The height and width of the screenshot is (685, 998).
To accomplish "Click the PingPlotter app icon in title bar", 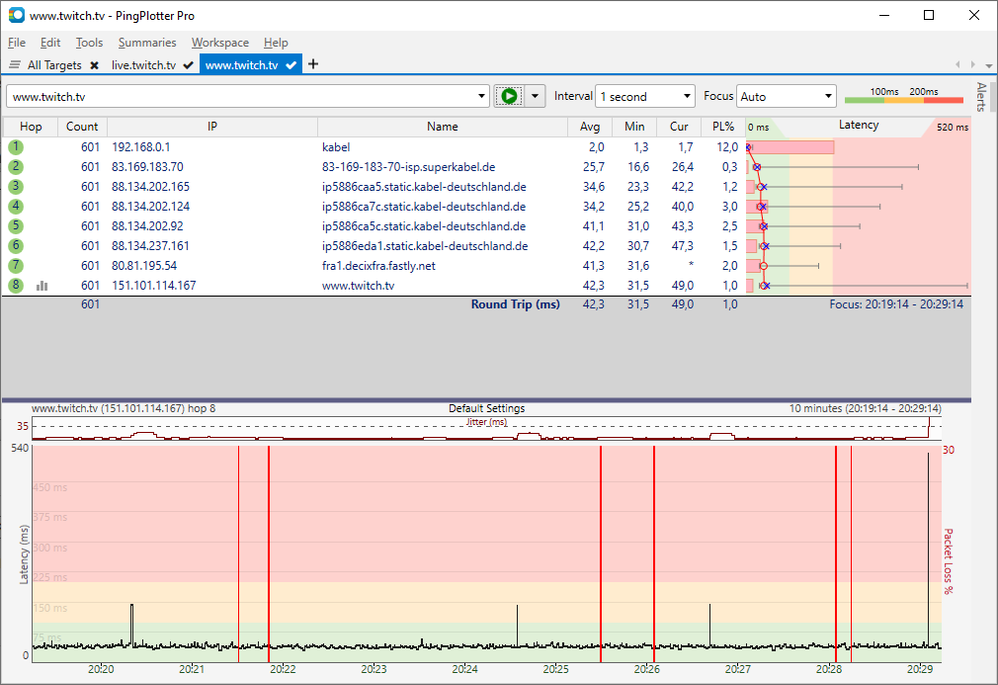I will tap(17, 15).
